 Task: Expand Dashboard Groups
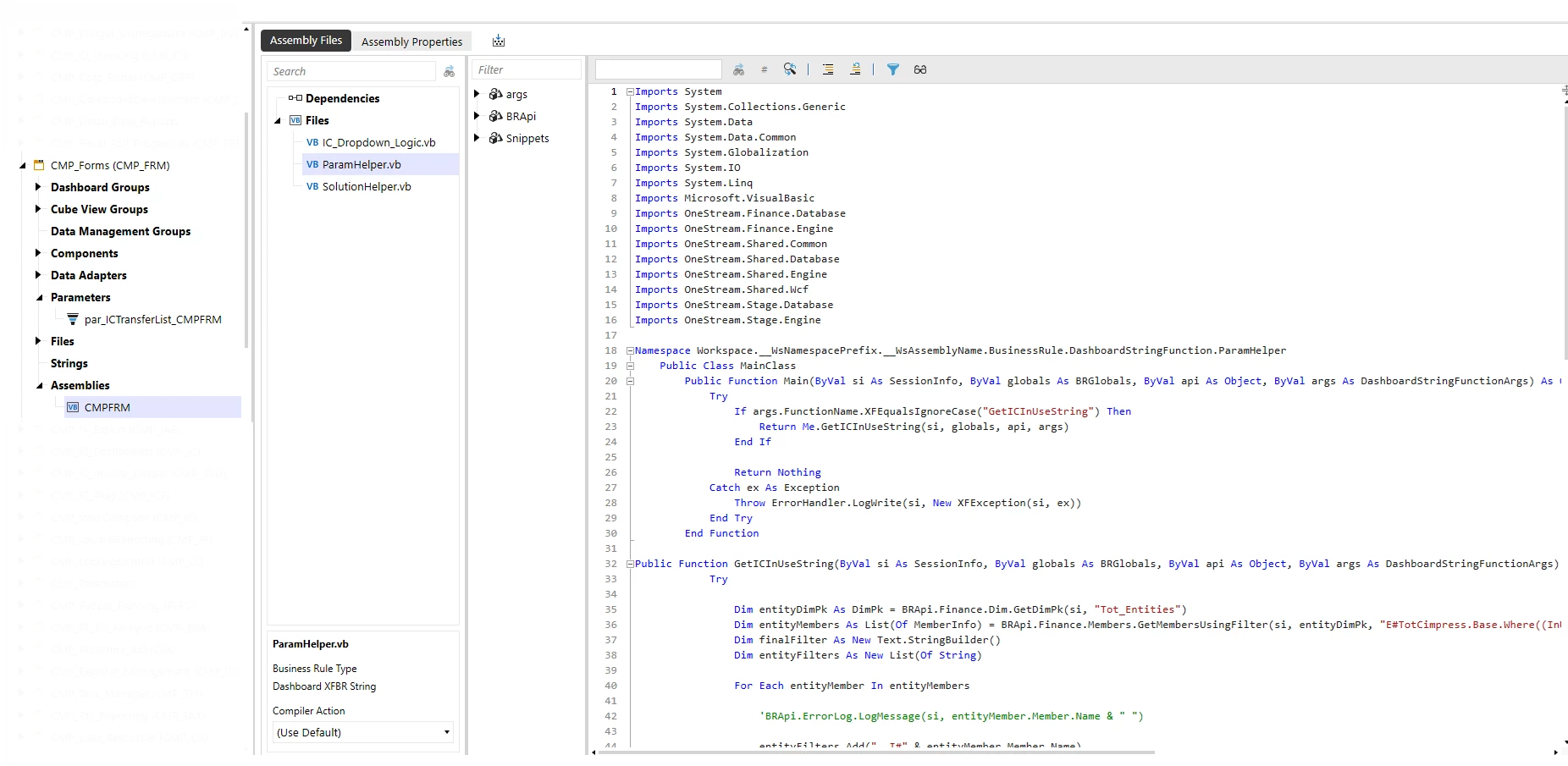(37, 187)
